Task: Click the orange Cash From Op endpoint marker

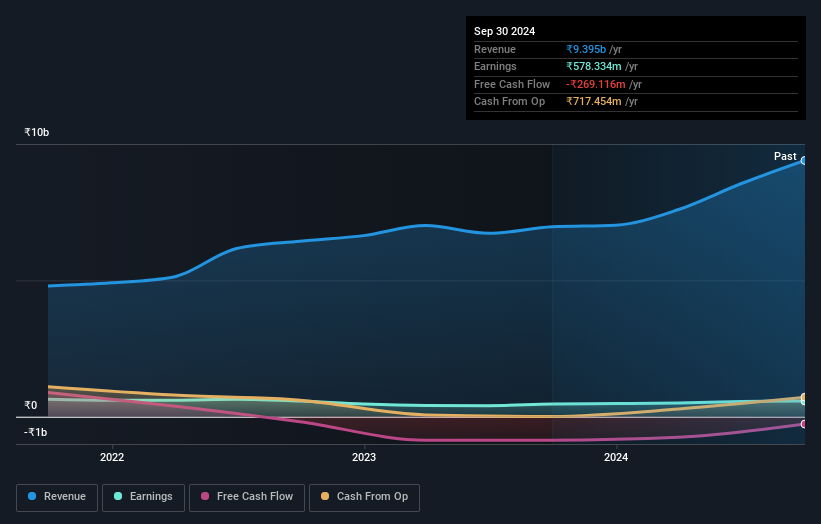Action: coord(803,397)
